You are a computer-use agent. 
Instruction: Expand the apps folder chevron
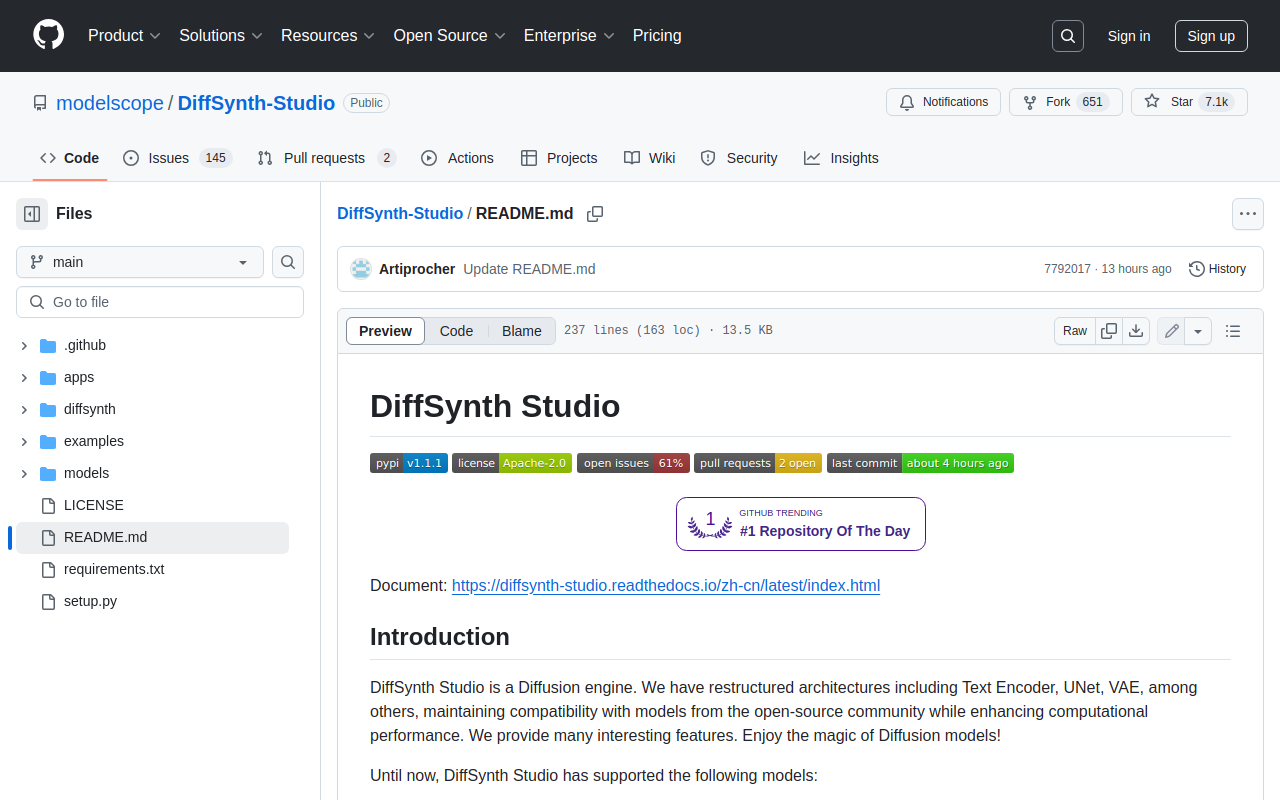tap(24, 377)
